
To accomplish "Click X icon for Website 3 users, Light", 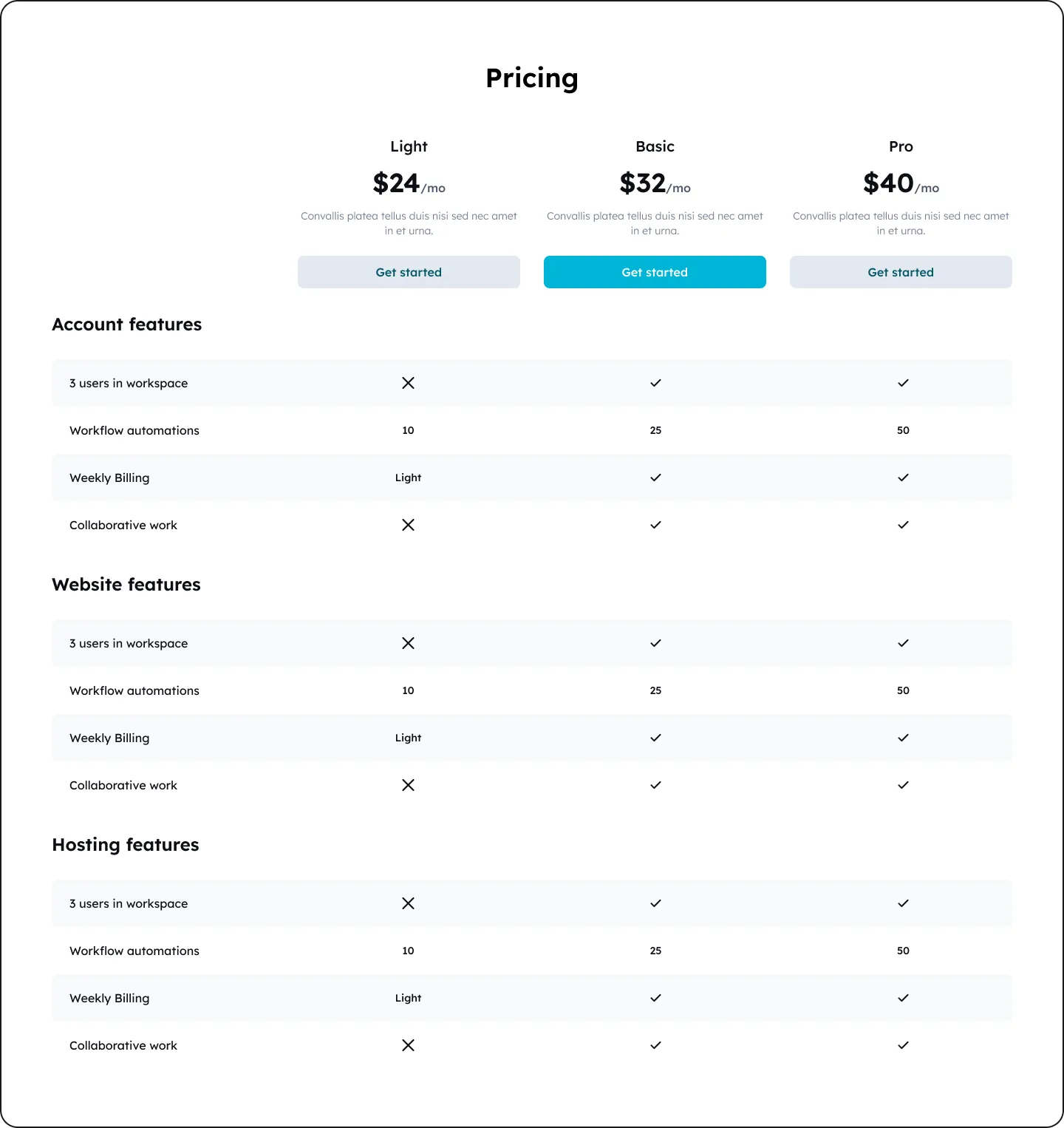I will tap(408, 643).
